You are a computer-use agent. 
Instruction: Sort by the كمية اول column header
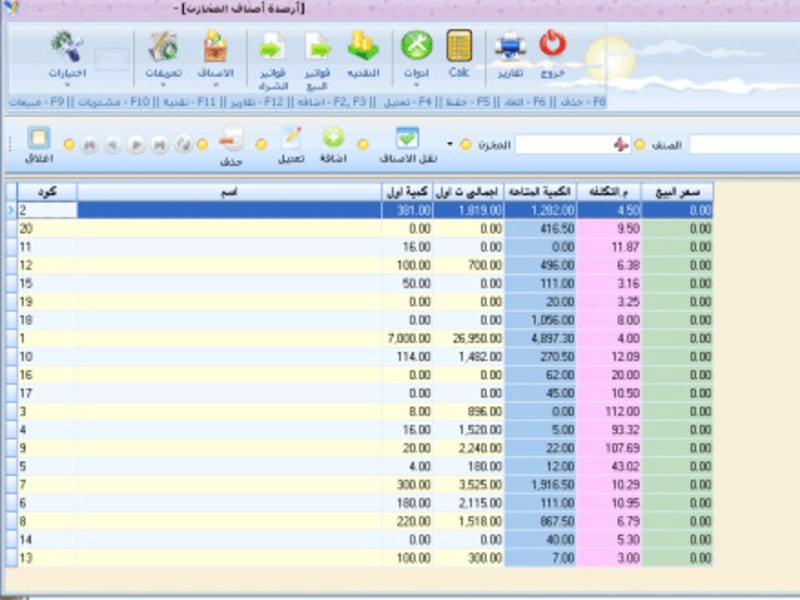click(x=407, y=192)
